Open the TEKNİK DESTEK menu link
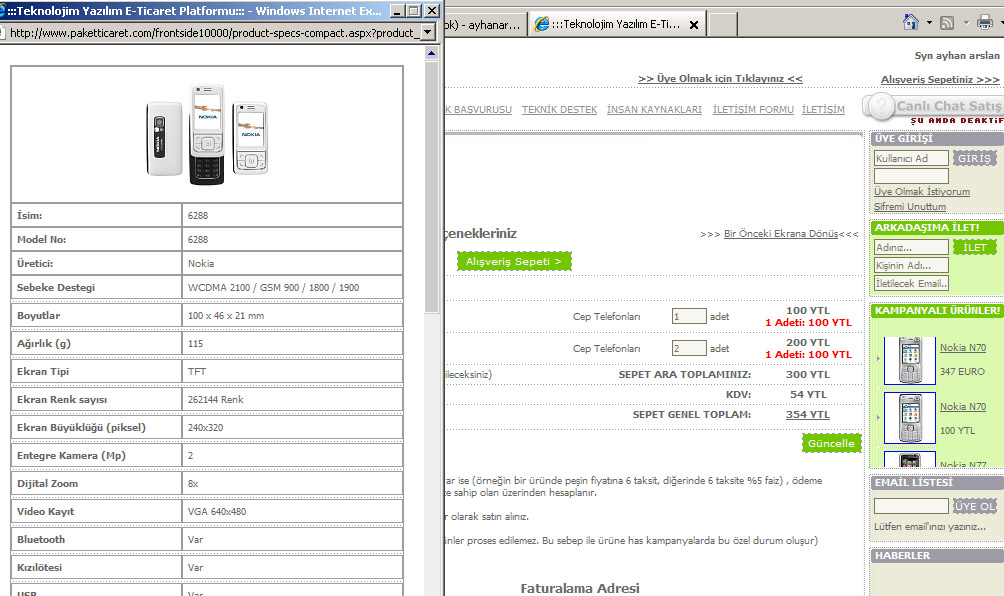Screen dimensions: 1004x596 [x=559, y=110]
